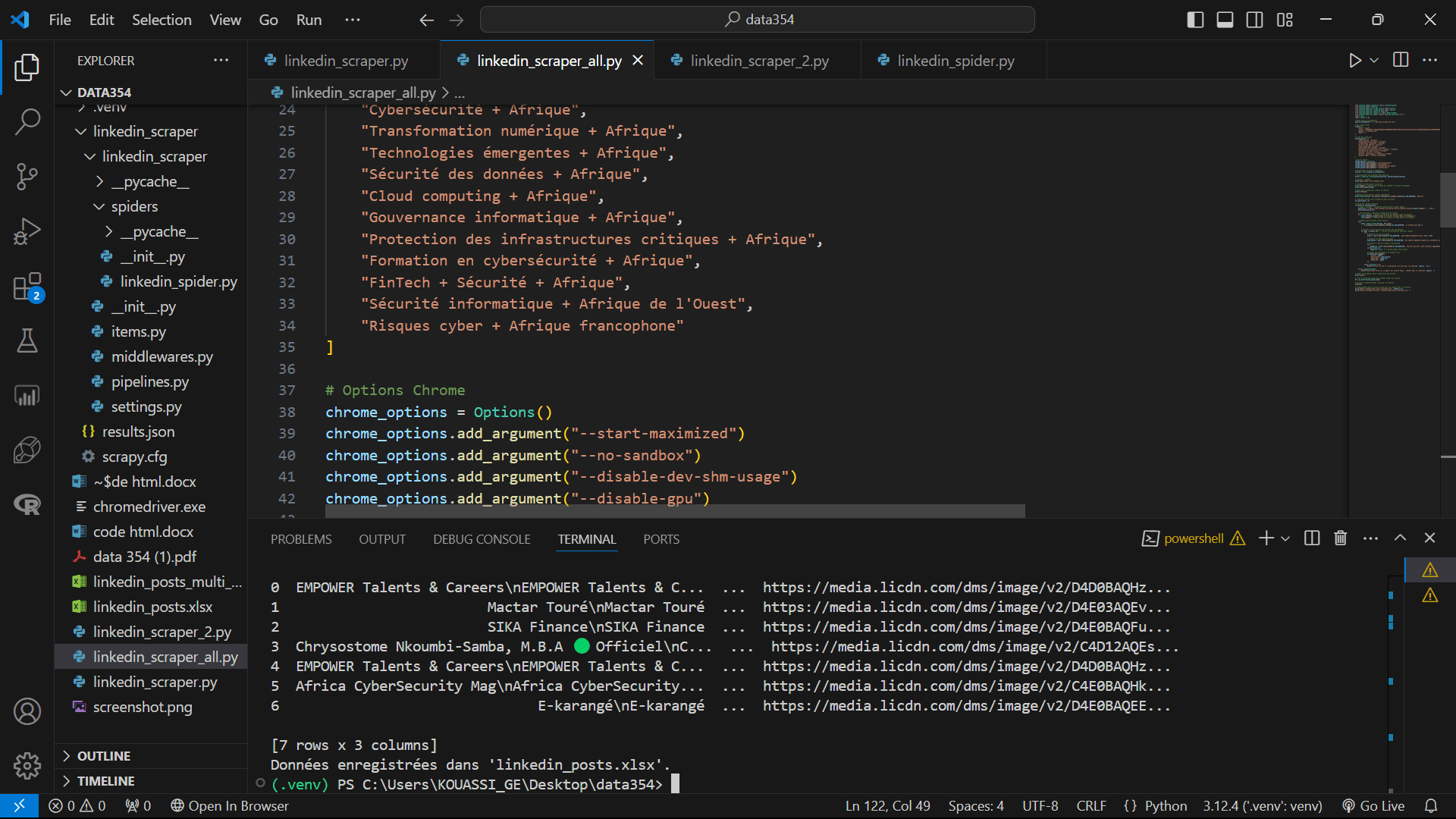Open the Run menu
The width and height of the screenshot is (1456, 819).
(309, 20)
